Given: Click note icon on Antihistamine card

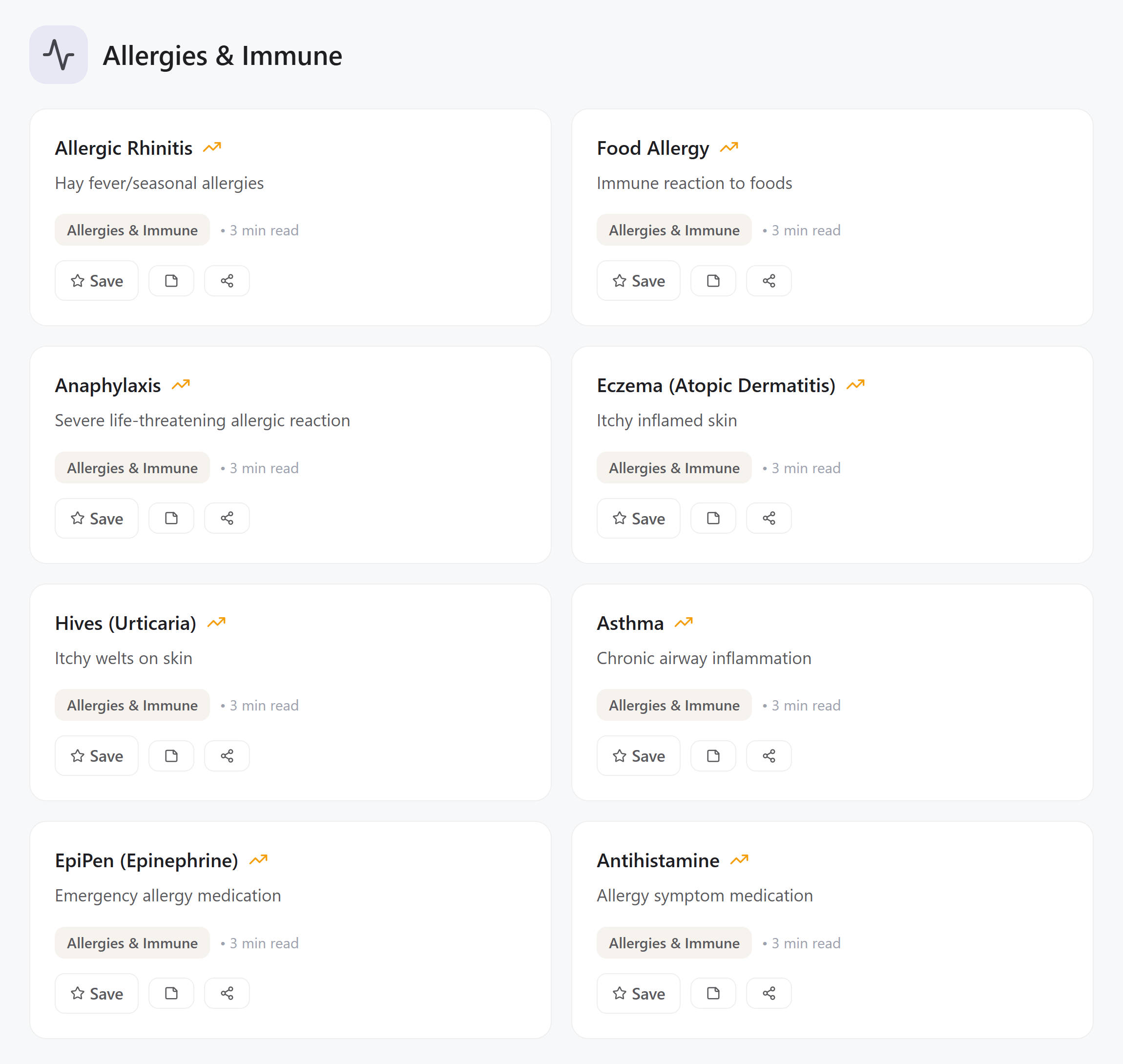Looking at the screenshot, I should [713, 993].
